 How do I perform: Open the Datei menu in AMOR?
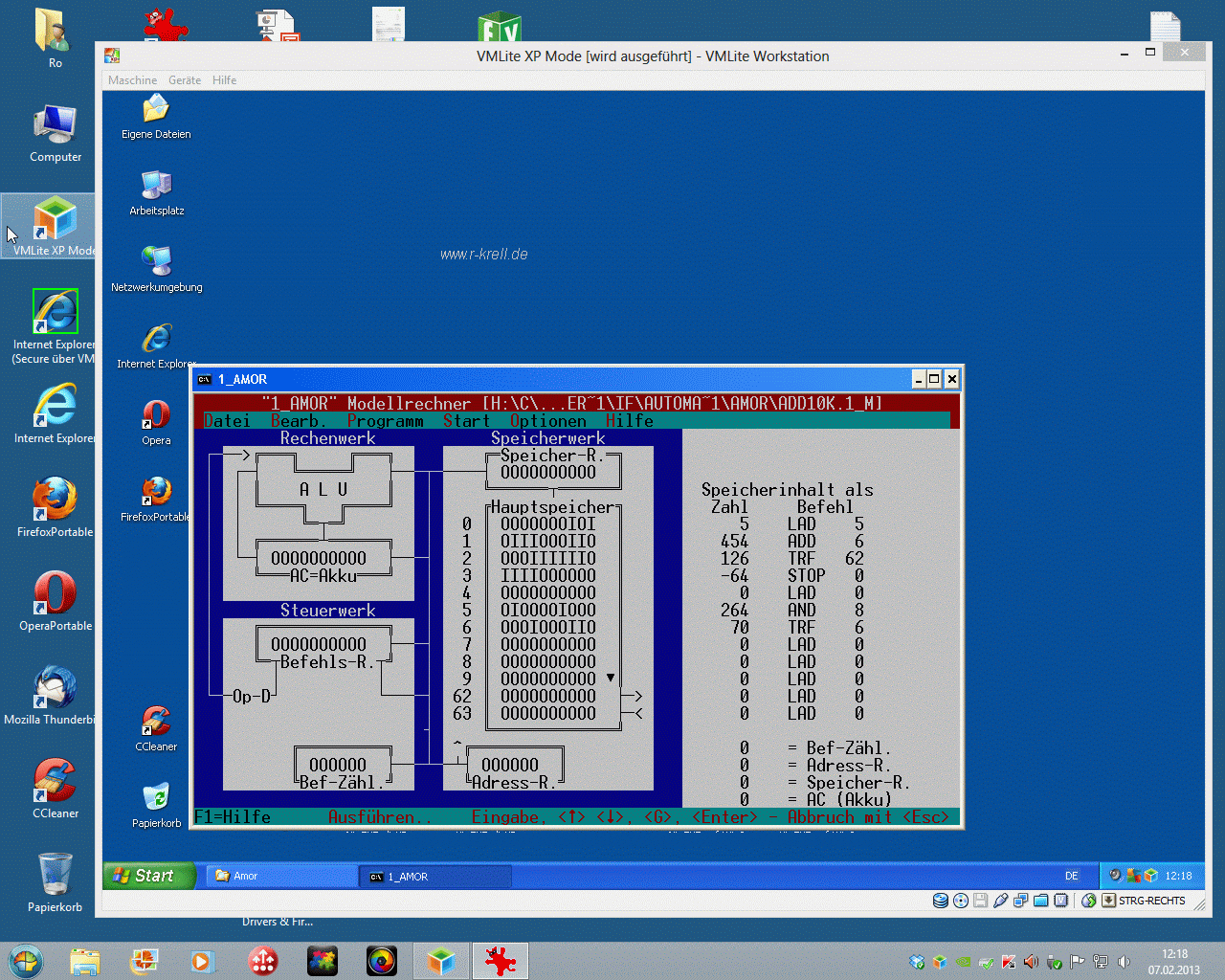227,421
